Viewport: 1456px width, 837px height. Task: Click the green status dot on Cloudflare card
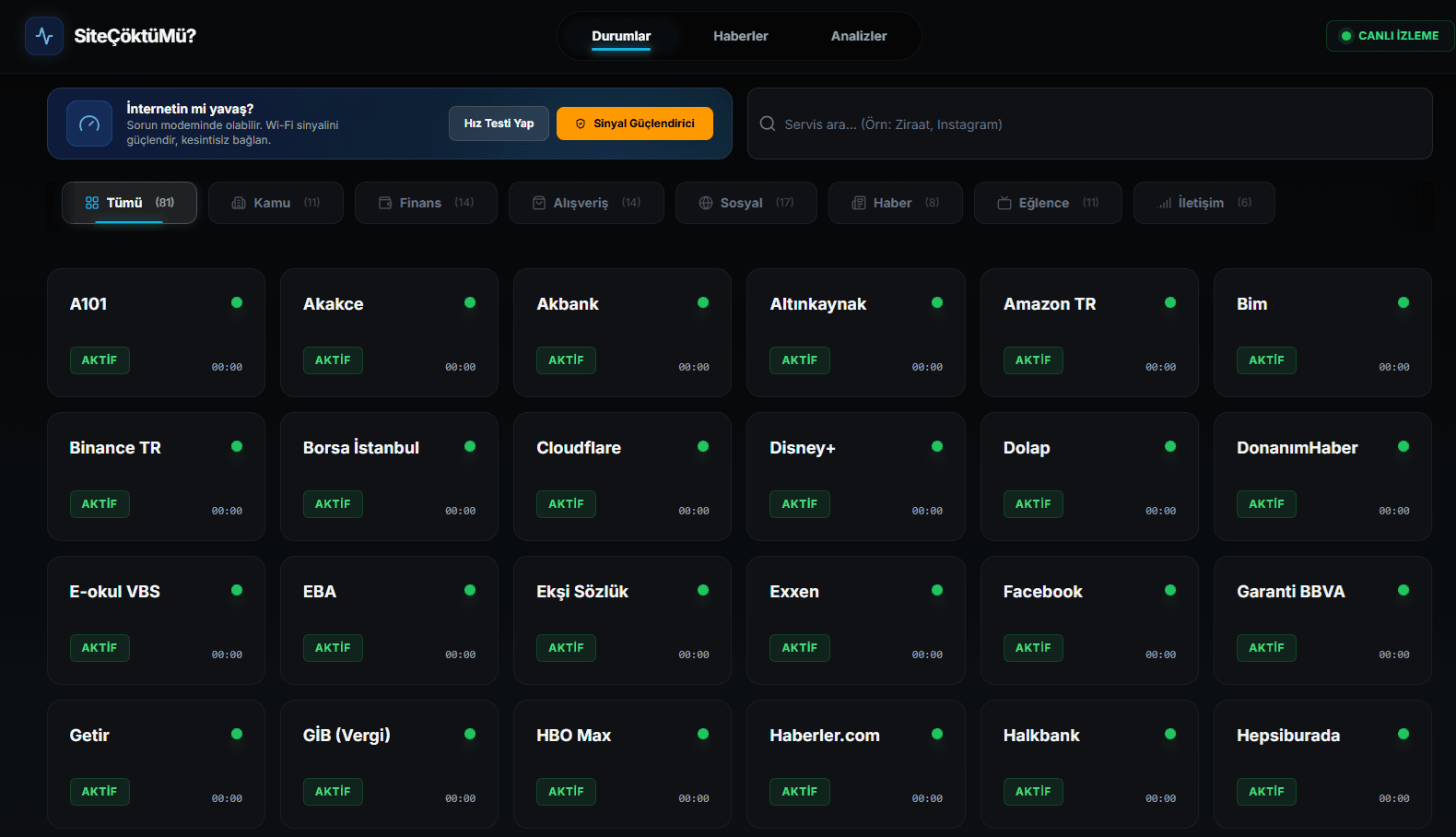click(x=703, y=446)
